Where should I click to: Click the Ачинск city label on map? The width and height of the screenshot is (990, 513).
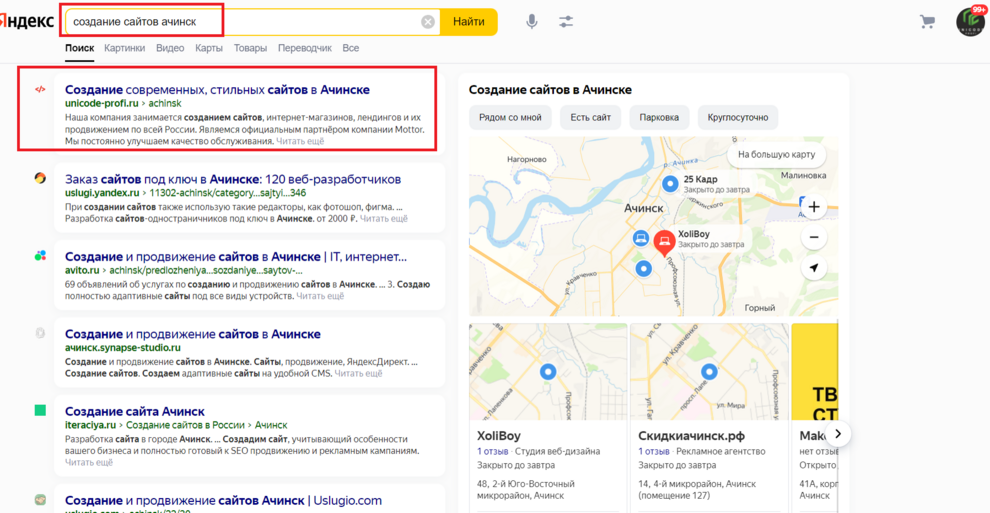pos(643,208)
